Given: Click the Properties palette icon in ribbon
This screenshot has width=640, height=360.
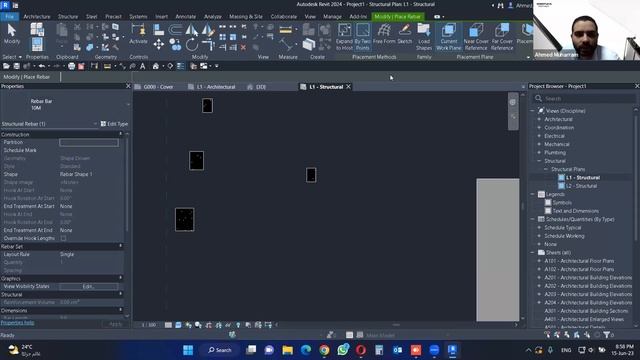Looking at the screenshot, I should pos(37,44).
